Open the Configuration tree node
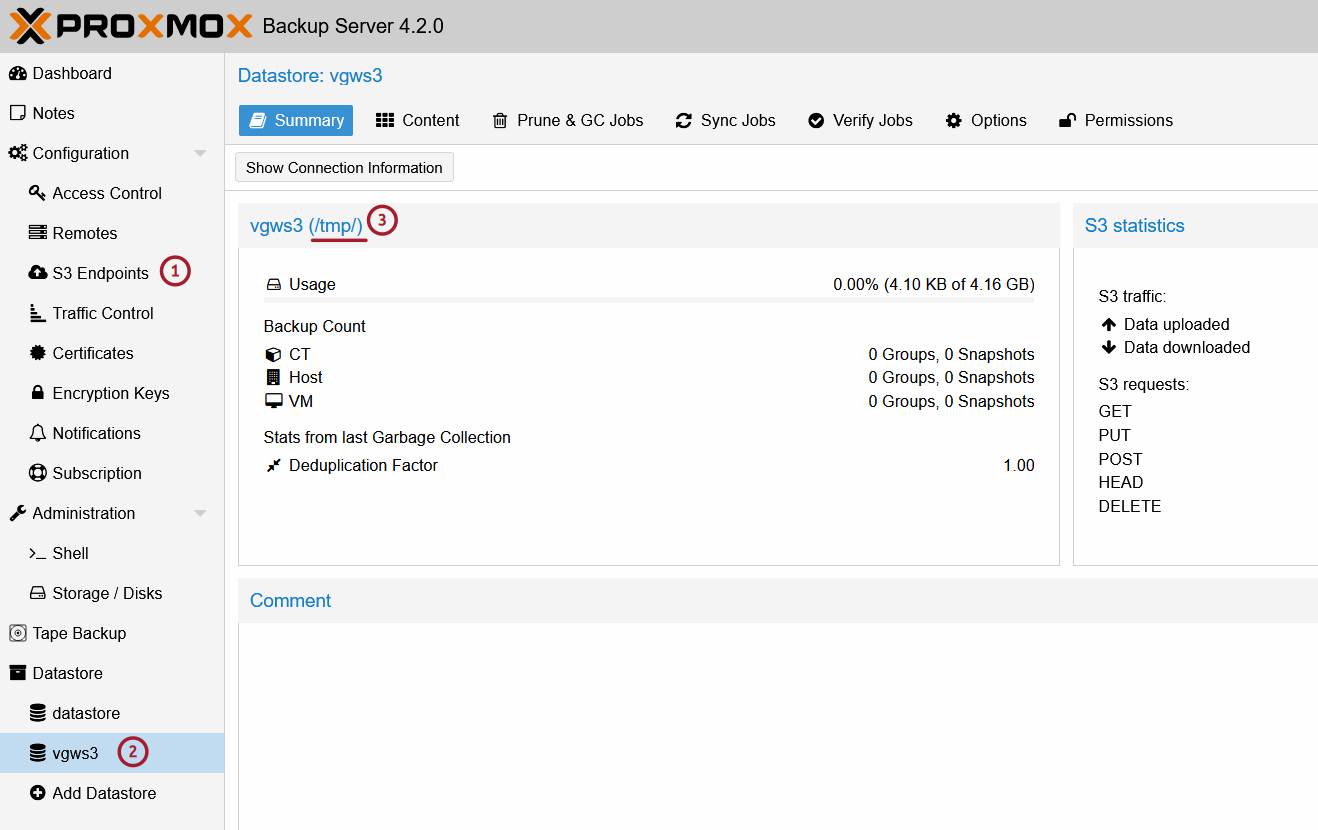1318x830 pixels. (x=112, y=153)
